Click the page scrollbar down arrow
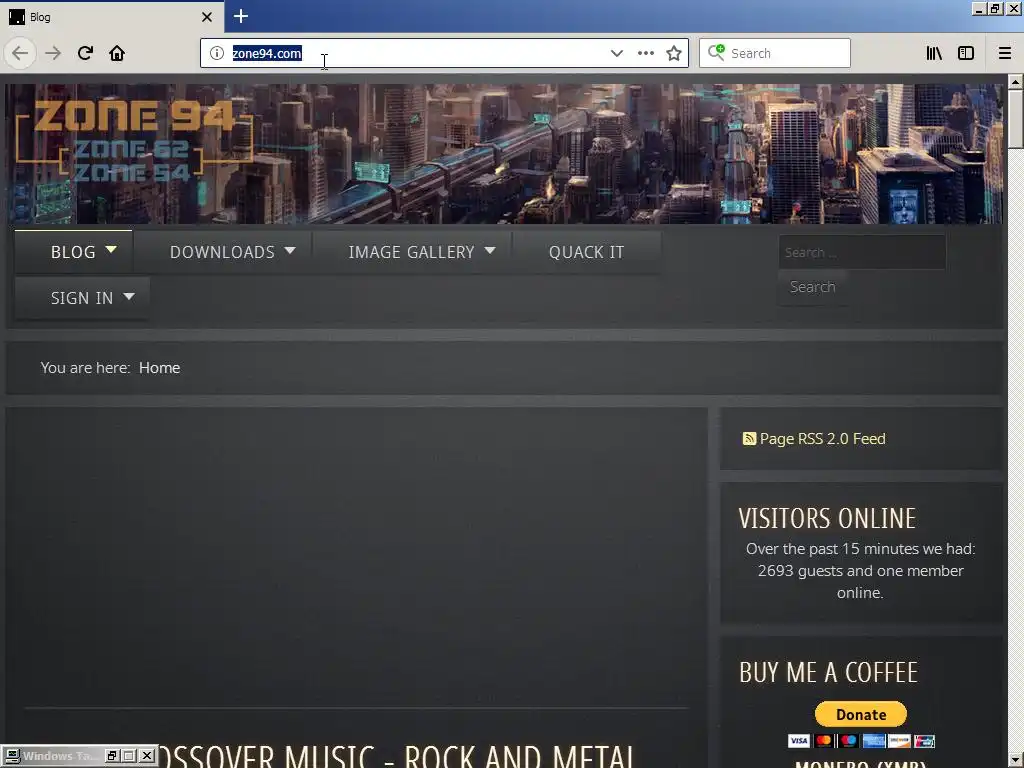 point(1015,760)
